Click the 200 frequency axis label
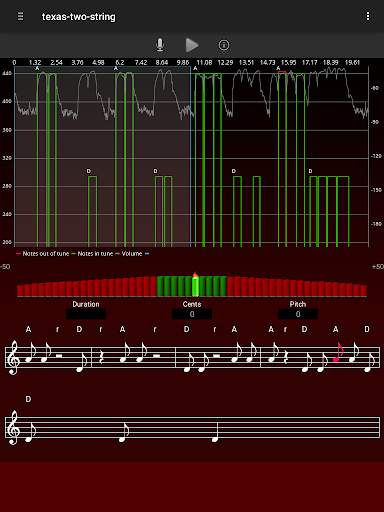The width and height of the screenshot is (384, 512). [7, 242]
